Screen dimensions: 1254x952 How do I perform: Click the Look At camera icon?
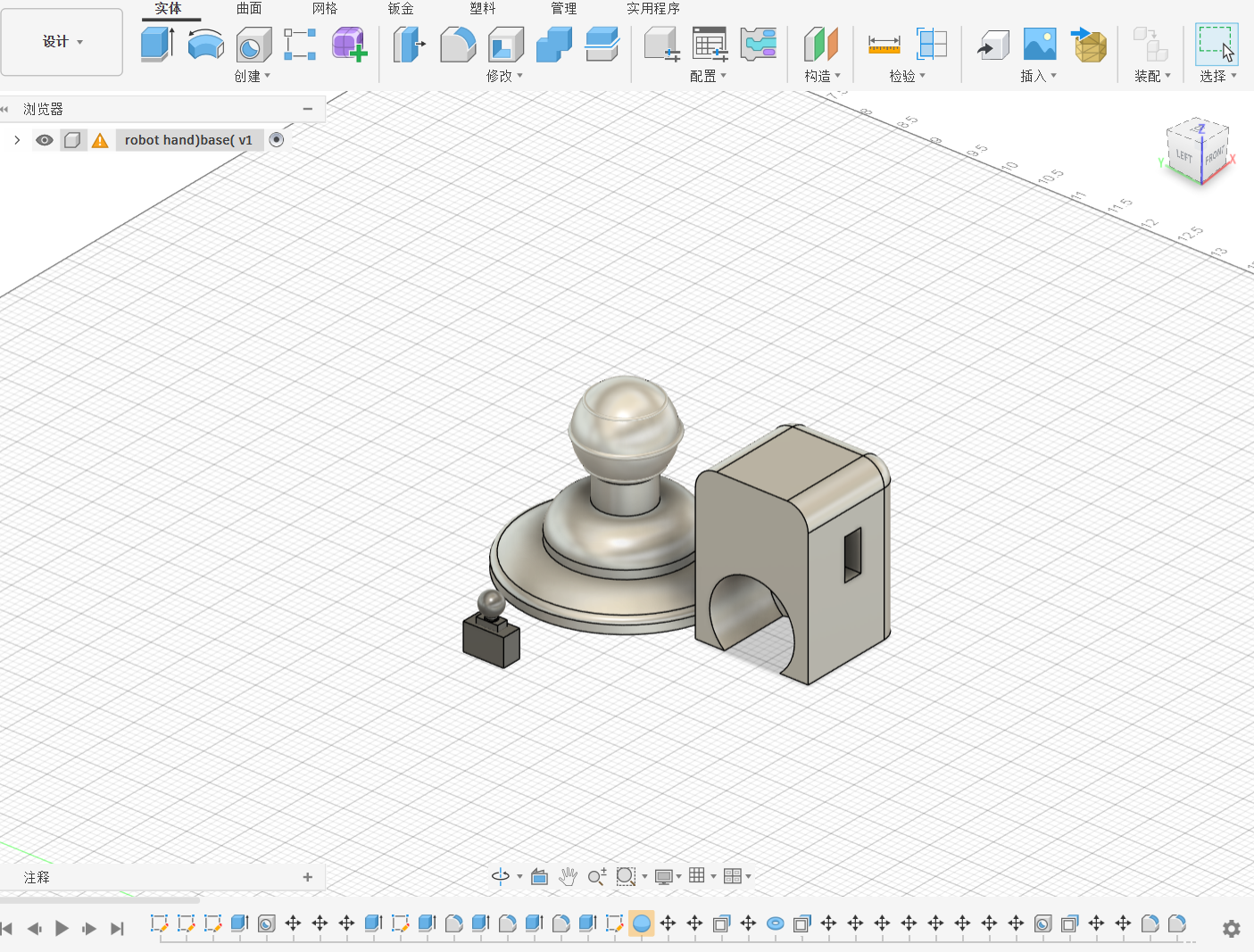coord(539,876)
